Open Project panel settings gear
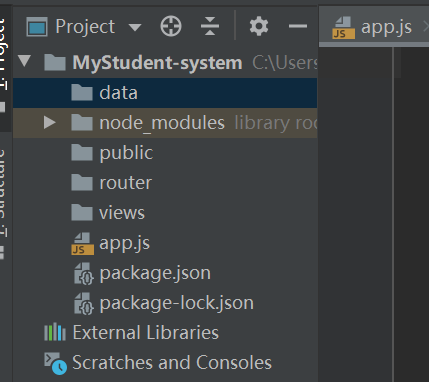This screenshot has width=429, height=382. [x=259, y=26]
